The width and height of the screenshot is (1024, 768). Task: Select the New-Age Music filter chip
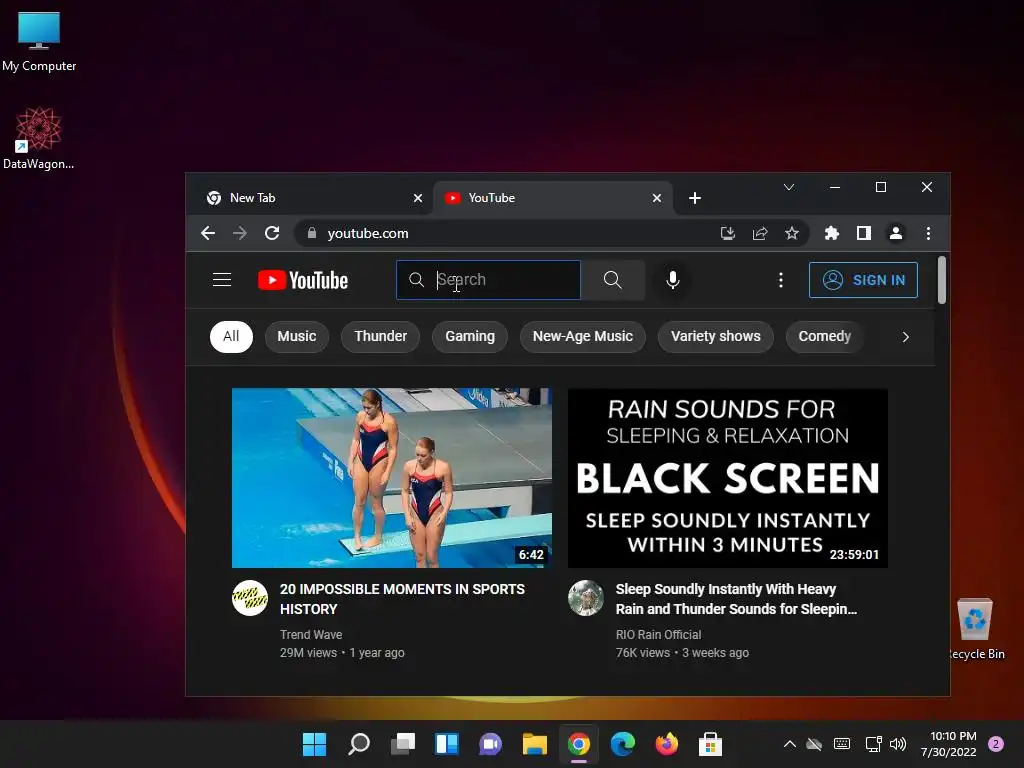click(x=583, y=336)
